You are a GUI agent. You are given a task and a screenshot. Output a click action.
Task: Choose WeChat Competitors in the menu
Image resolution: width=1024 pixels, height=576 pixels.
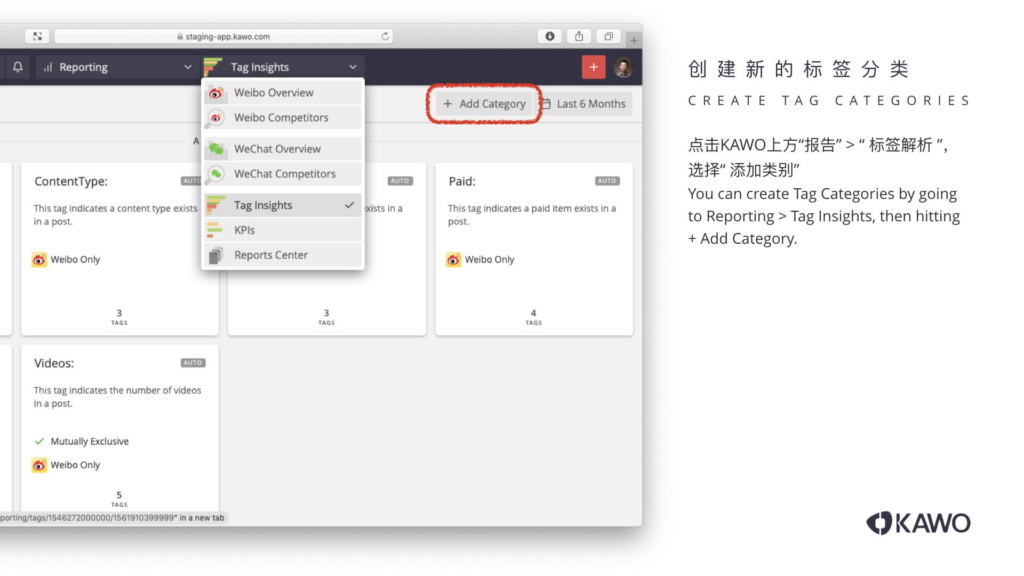(283, 174)
